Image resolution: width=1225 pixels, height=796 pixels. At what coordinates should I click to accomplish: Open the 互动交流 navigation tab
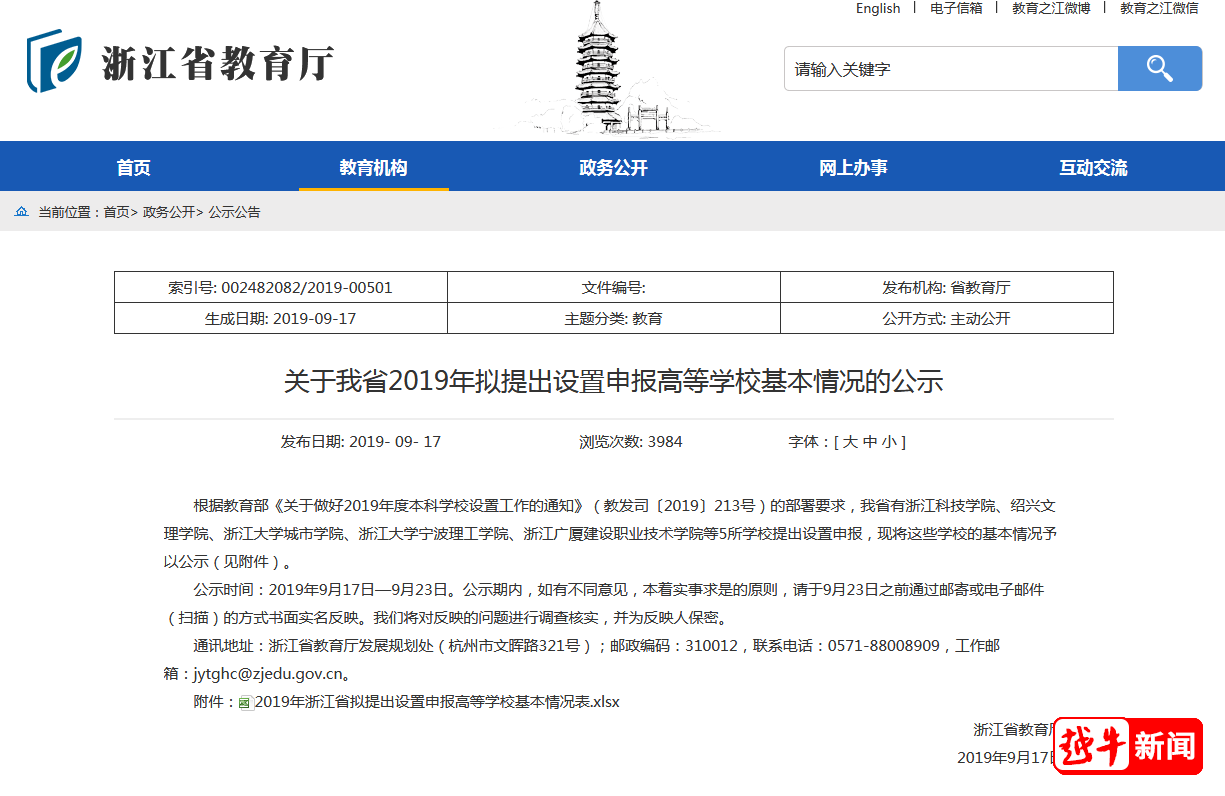[x=1093, y=167]
